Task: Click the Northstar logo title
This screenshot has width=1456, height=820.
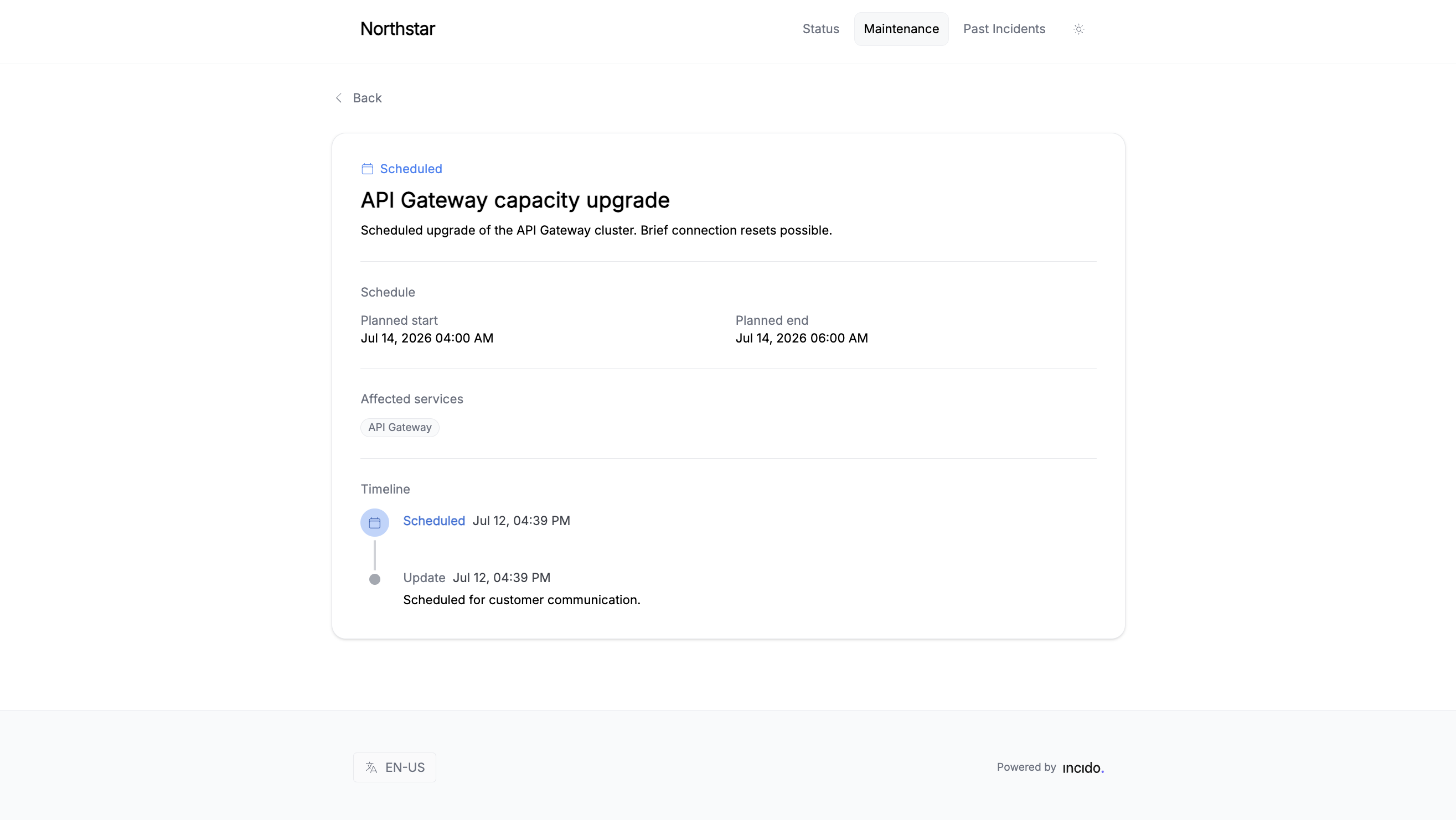Action: coord(397,29)
